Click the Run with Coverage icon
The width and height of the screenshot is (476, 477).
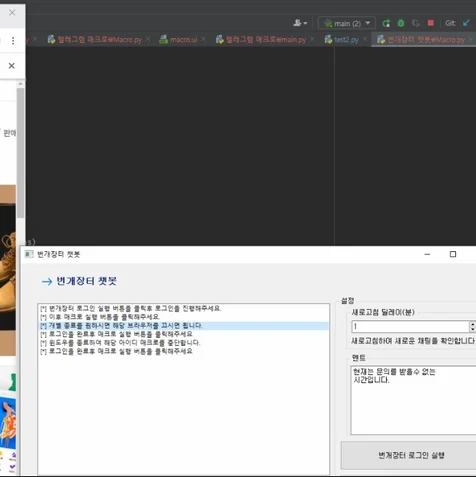[x=415, y=23]
